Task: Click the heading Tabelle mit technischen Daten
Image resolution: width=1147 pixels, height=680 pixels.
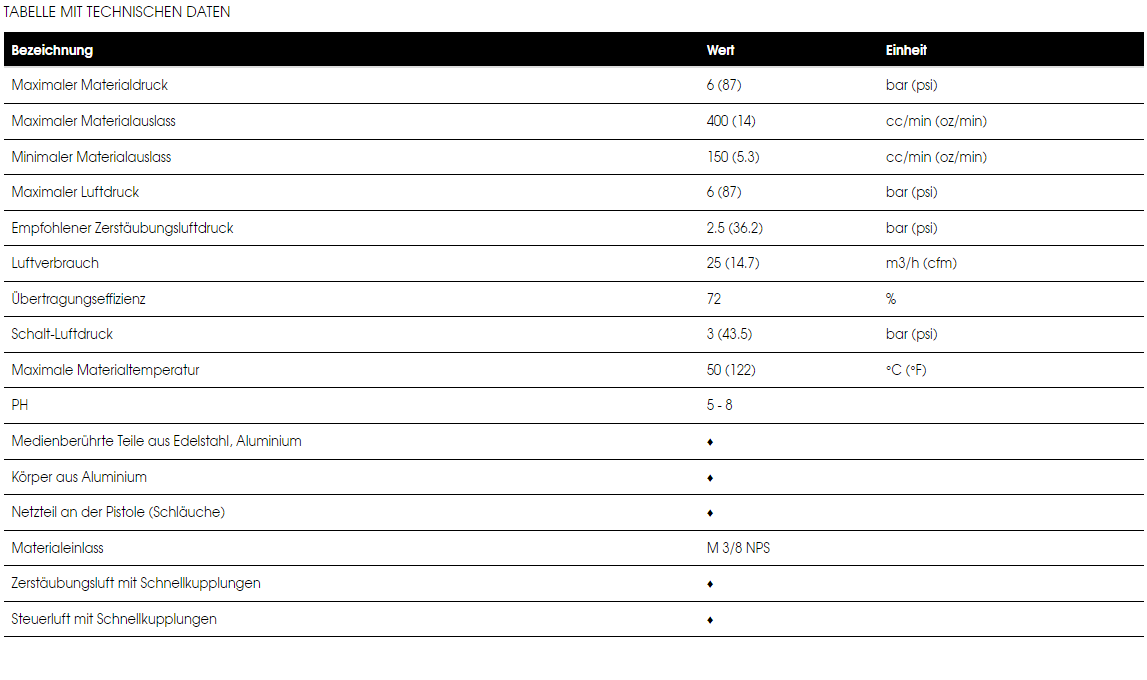Action: [x=116, y=12]
